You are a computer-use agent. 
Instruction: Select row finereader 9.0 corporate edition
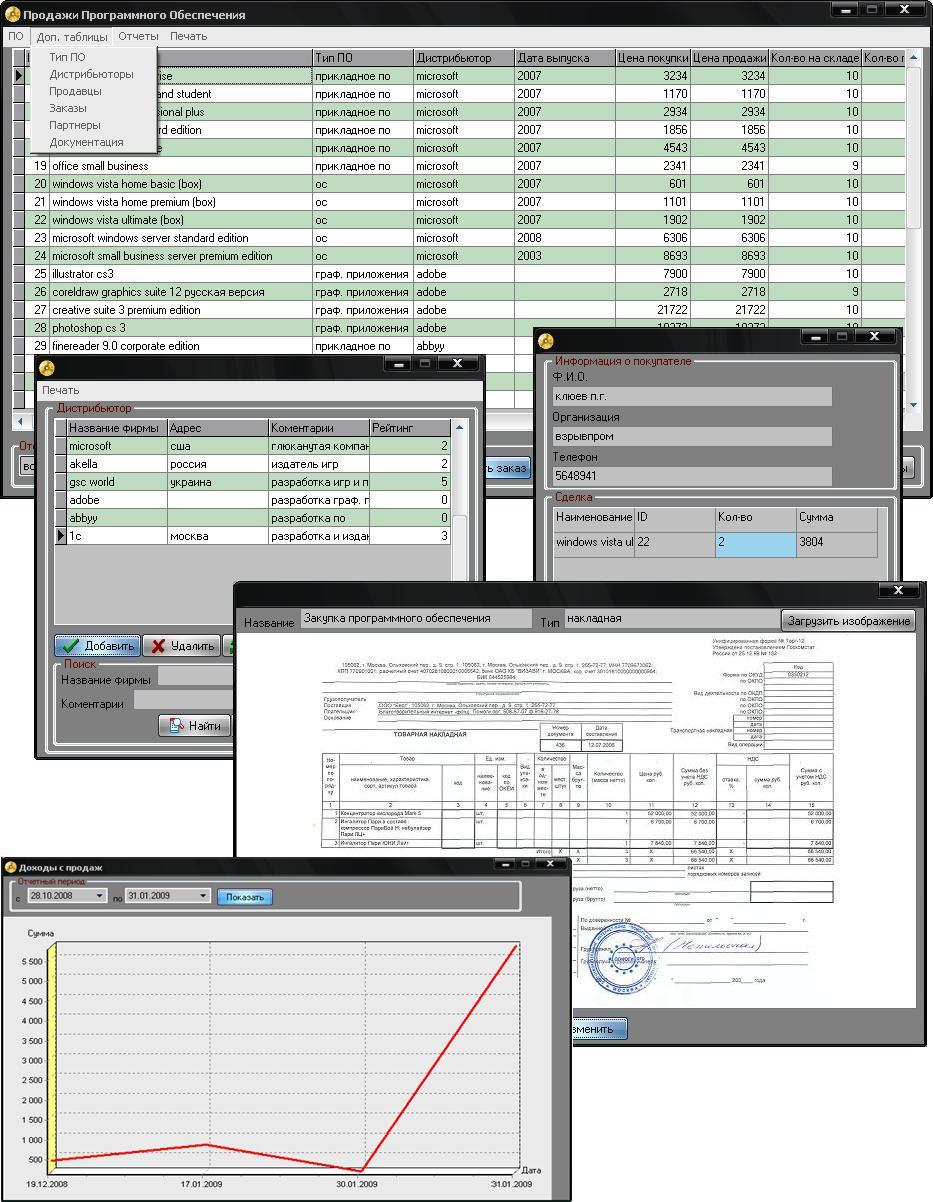click(273, 346)
